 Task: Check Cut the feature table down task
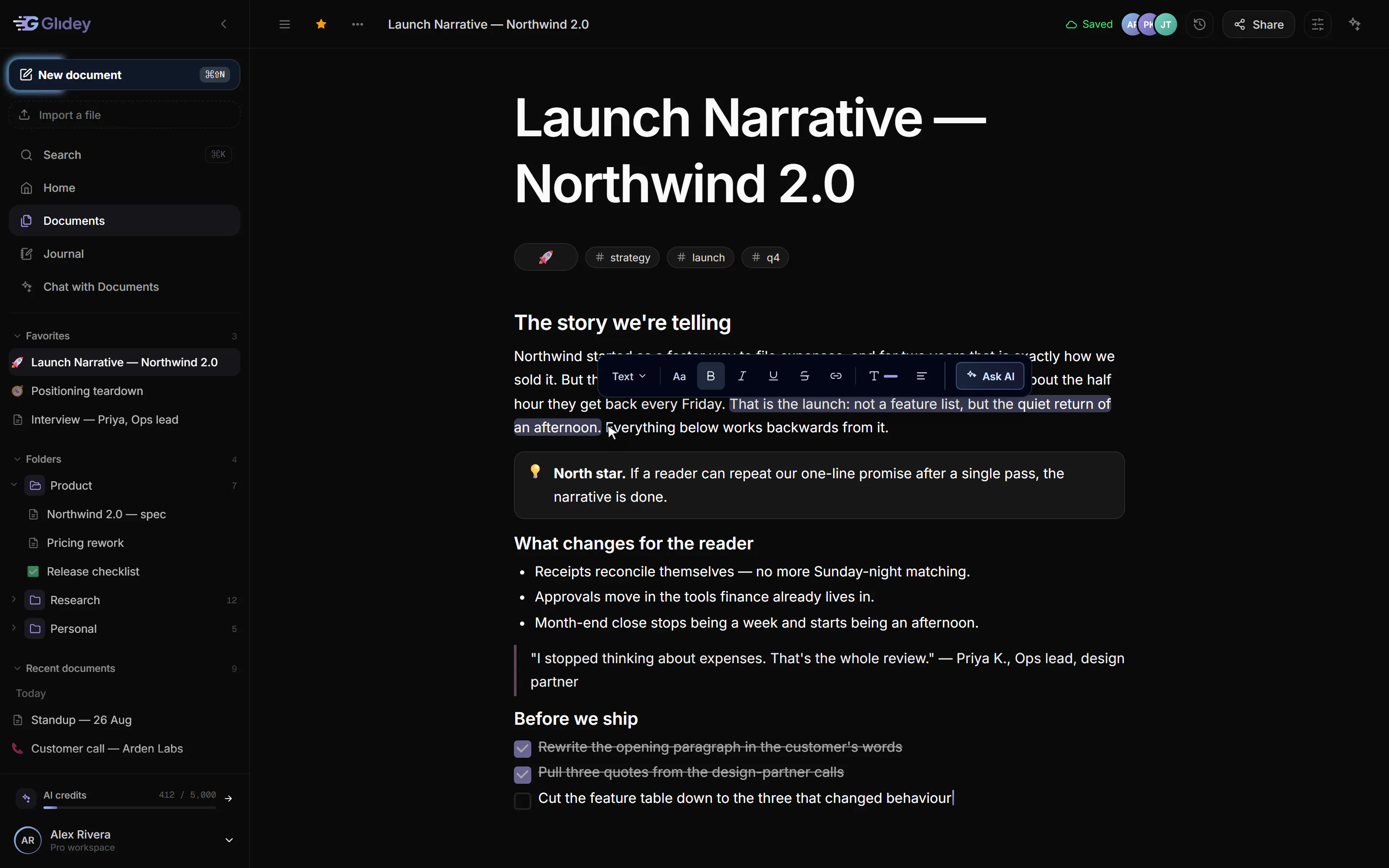[x=522, y=801]
